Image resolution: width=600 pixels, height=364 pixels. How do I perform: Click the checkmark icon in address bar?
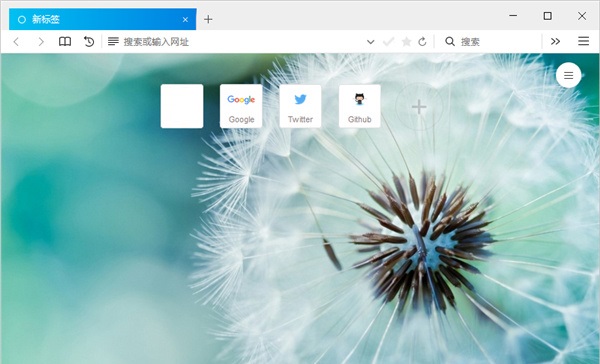pyautogui.click(x=388, y=41)
